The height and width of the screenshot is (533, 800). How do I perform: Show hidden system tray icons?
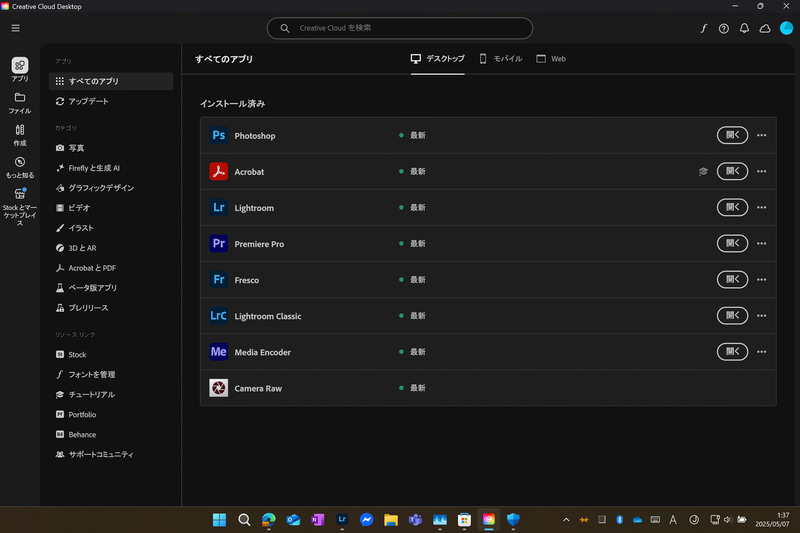(x=566, y=520)
